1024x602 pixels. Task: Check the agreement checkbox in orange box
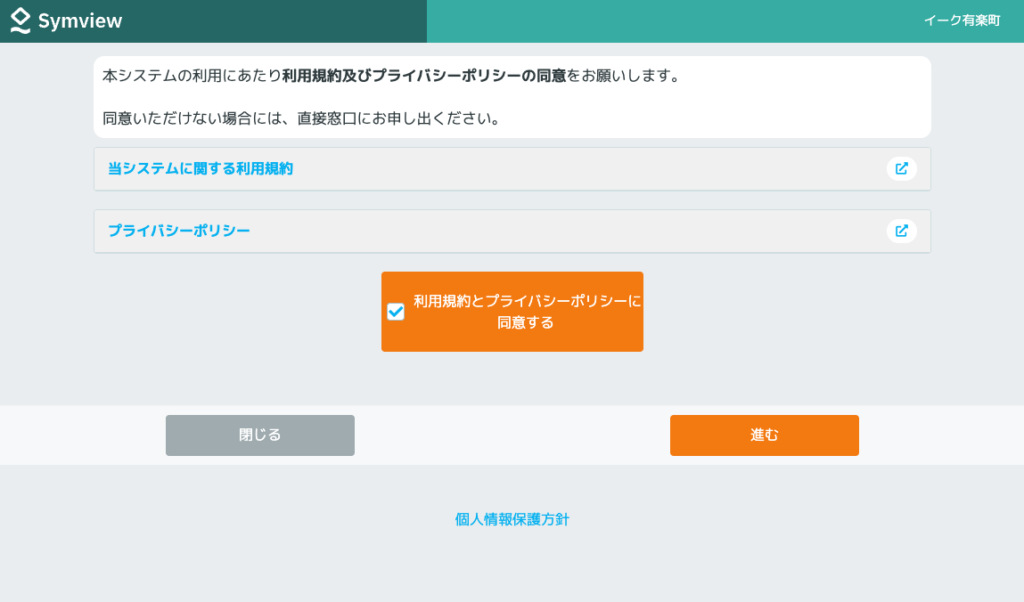(396, 312)
